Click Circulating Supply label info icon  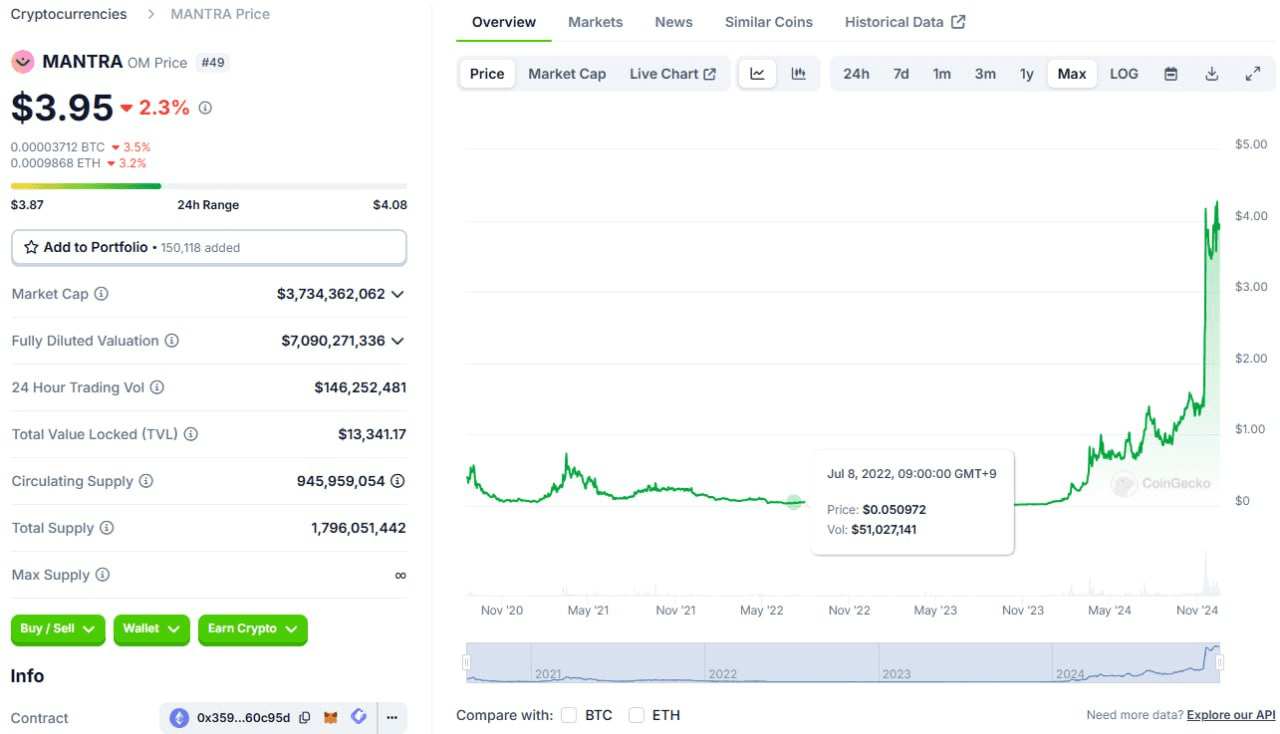click(x=146, y=481)
